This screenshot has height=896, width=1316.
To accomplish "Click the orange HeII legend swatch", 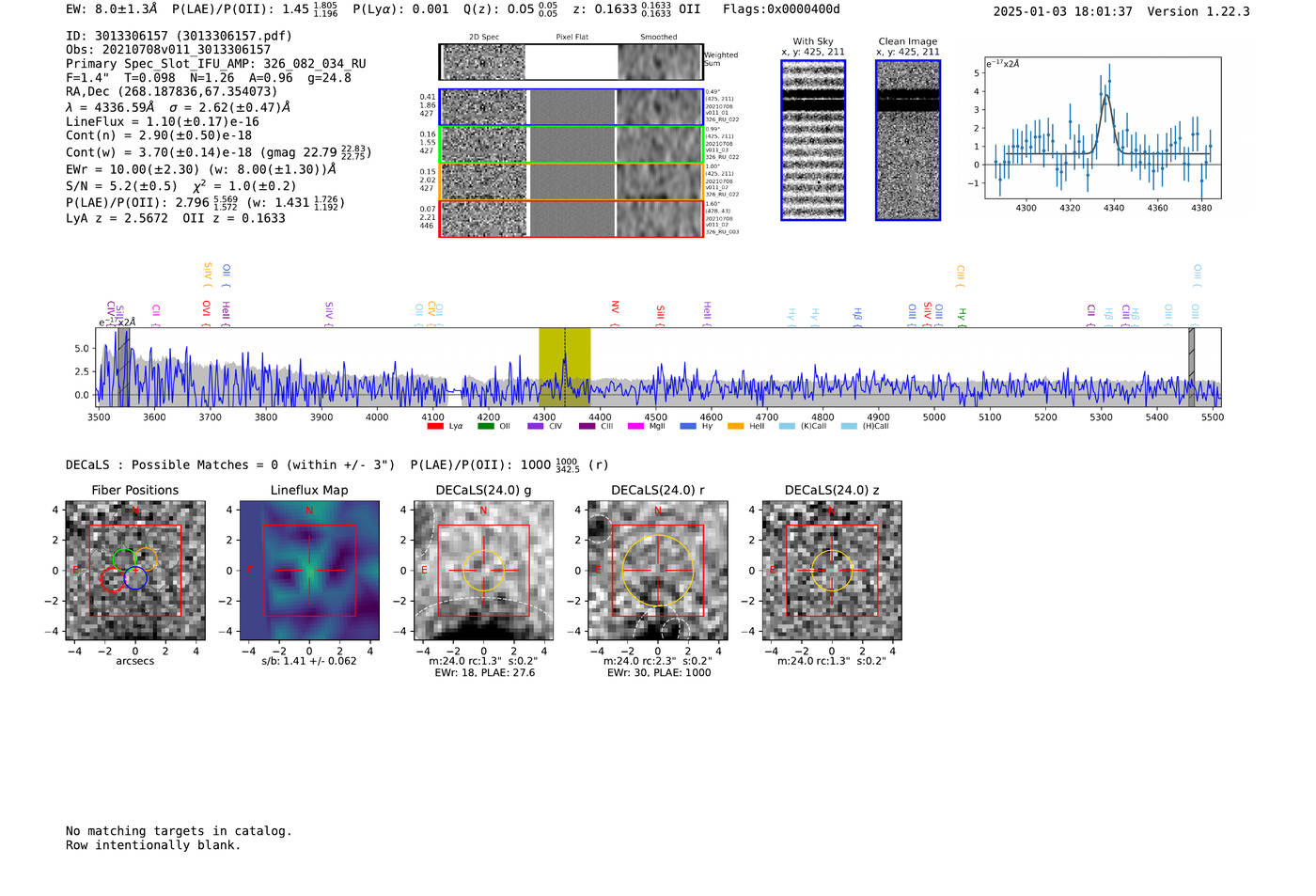I will (x=735, y=426).
